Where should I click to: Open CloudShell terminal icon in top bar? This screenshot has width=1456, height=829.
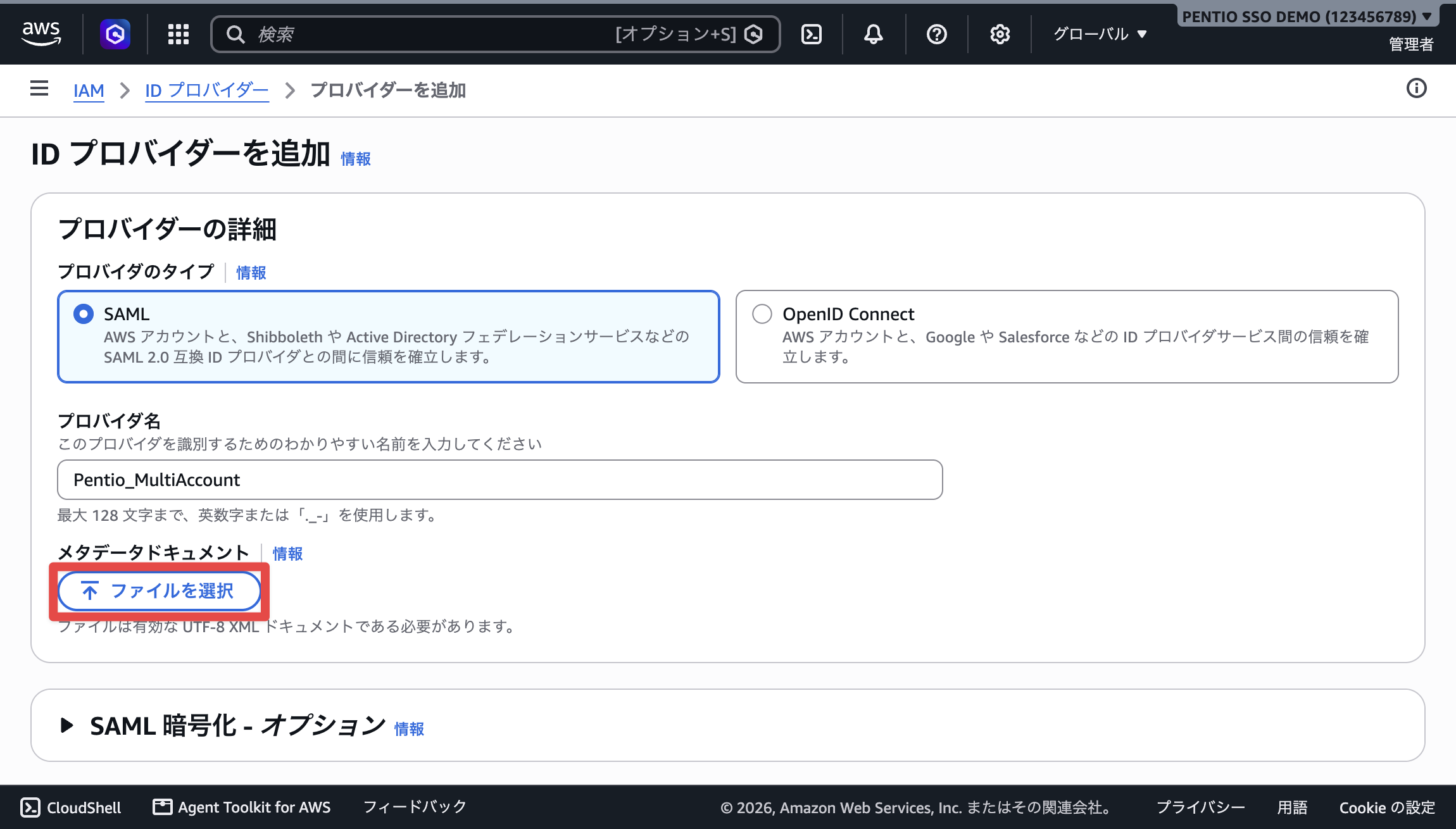coord(812,34)
